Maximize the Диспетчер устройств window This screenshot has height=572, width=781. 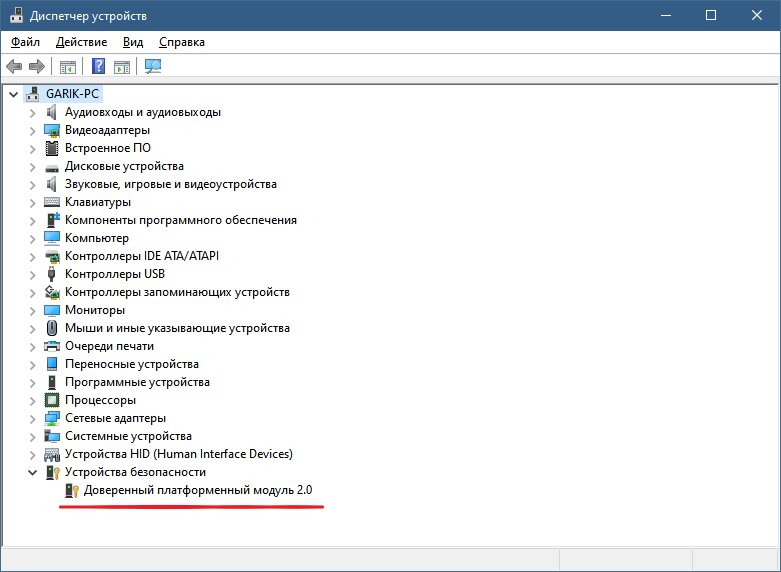pos(711,15)
